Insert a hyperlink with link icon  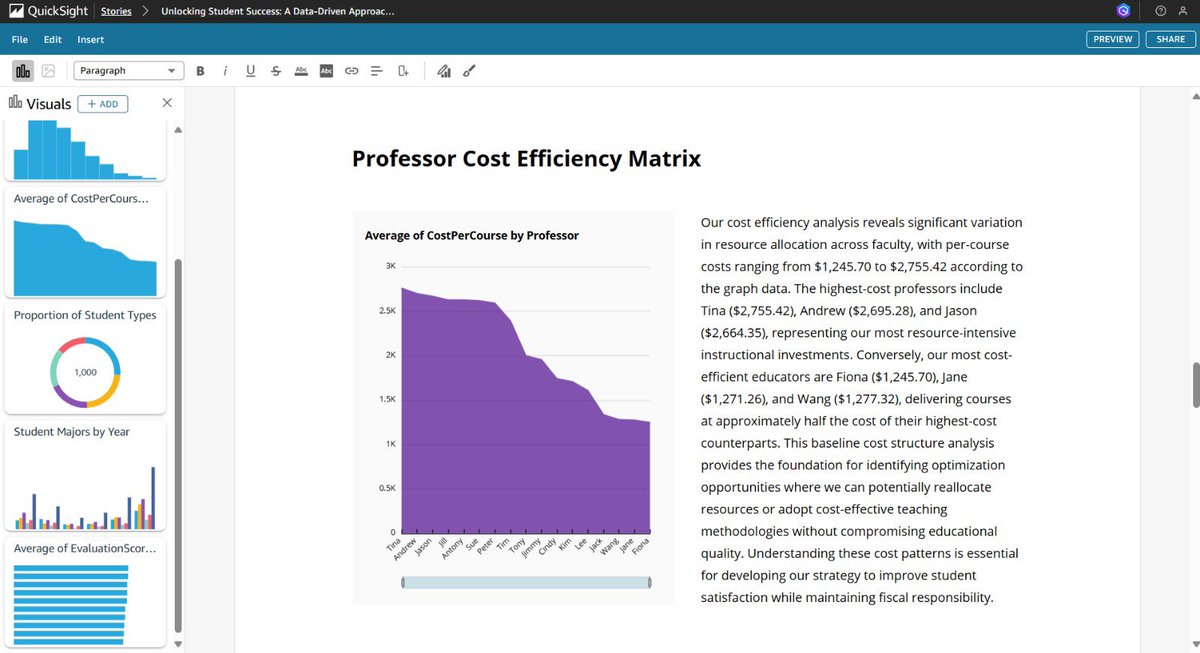click(352, 71)
